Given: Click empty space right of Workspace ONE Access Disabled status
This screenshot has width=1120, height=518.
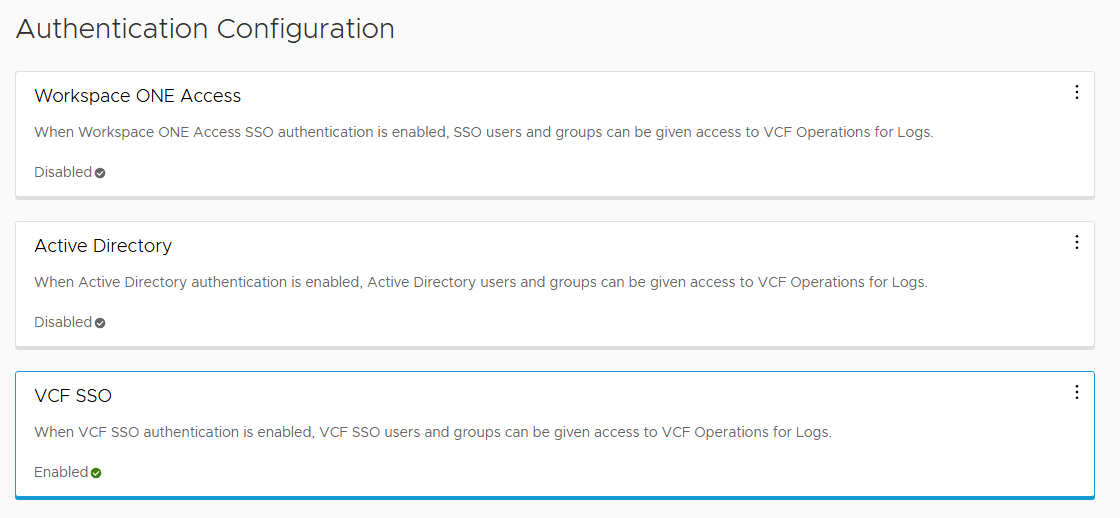Looking at the screenshot, I should pyautogui.click(x=600, y=172).
